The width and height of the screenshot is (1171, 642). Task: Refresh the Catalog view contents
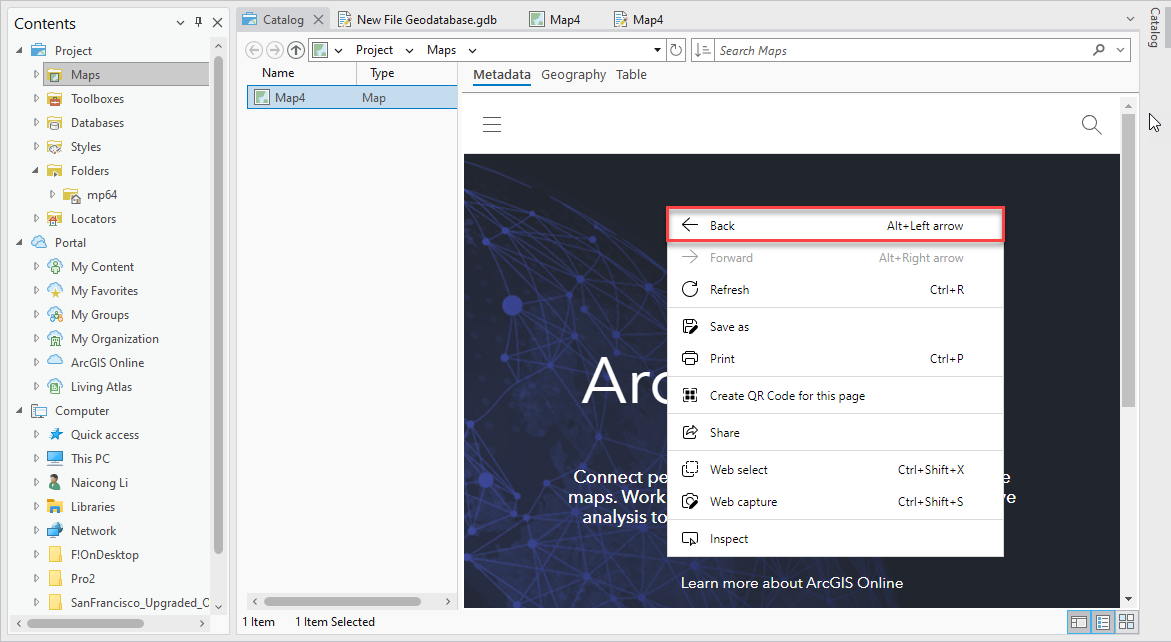point(676,50)
